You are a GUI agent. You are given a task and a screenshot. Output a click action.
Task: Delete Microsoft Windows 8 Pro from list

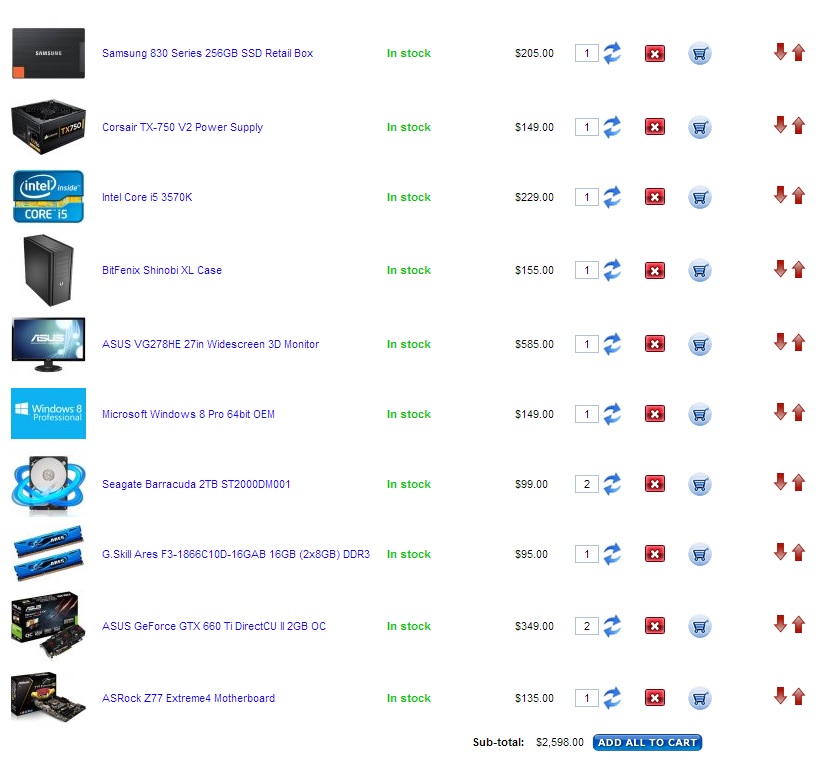pos(655,414)
